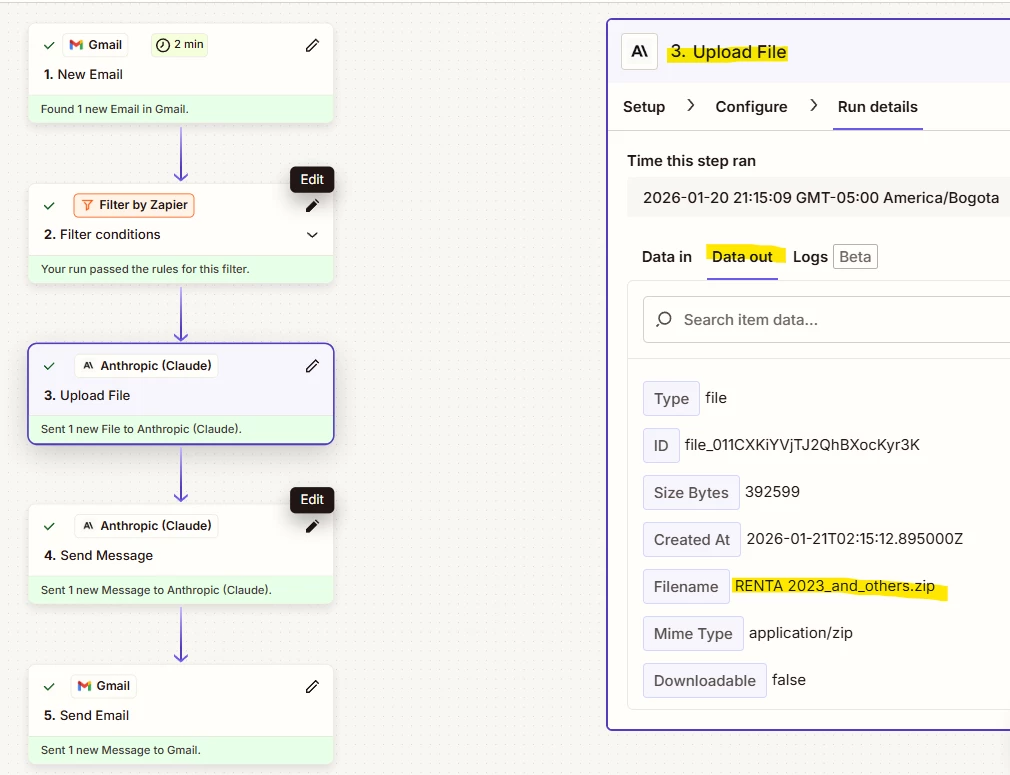Viewport: 1010px width, 775px height.
Task: Click the success checkmark on New Email step
Action: [x=49, y=45]
